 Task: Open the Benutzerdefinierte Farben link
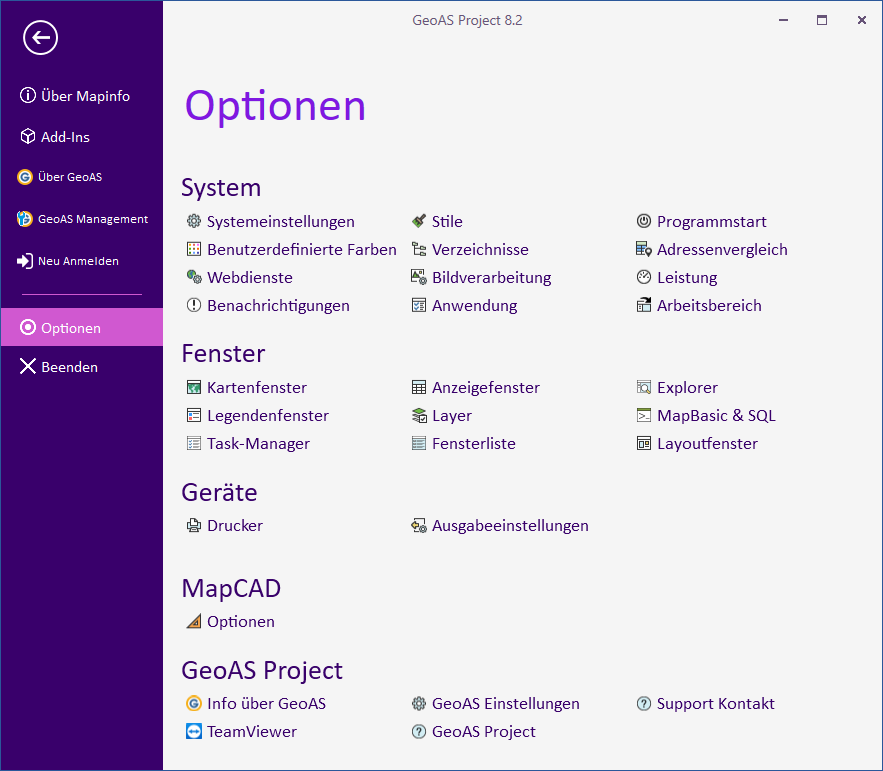[302, 249]
